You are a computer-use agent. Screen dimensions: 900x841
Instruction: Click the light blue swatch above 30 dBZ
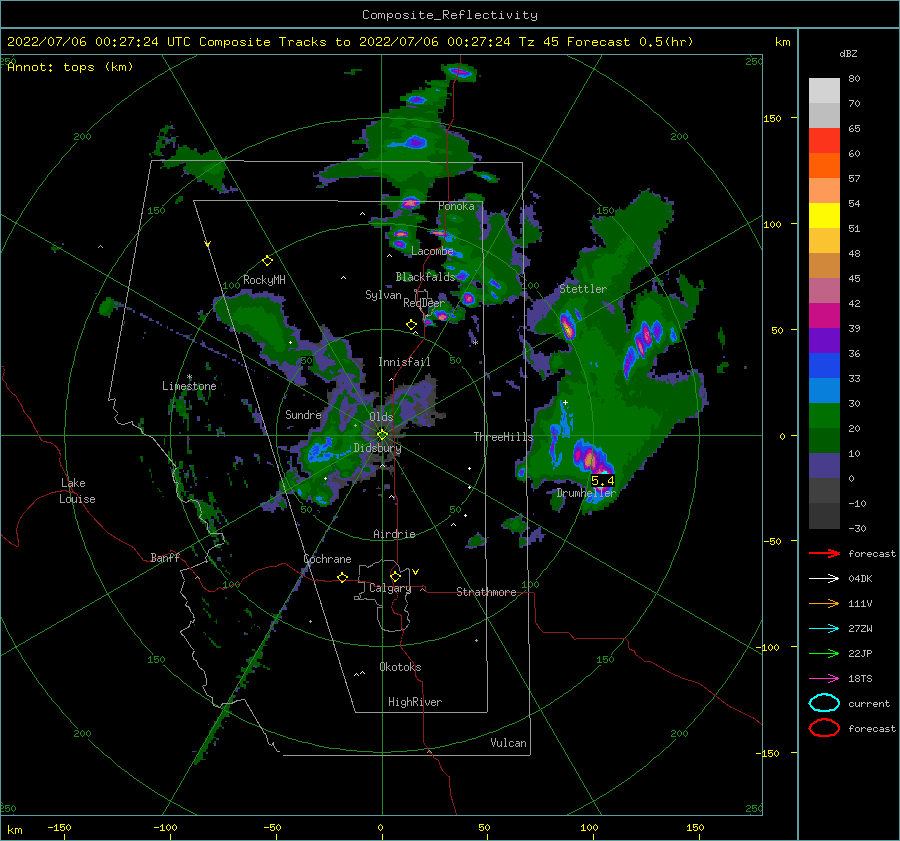824,390
